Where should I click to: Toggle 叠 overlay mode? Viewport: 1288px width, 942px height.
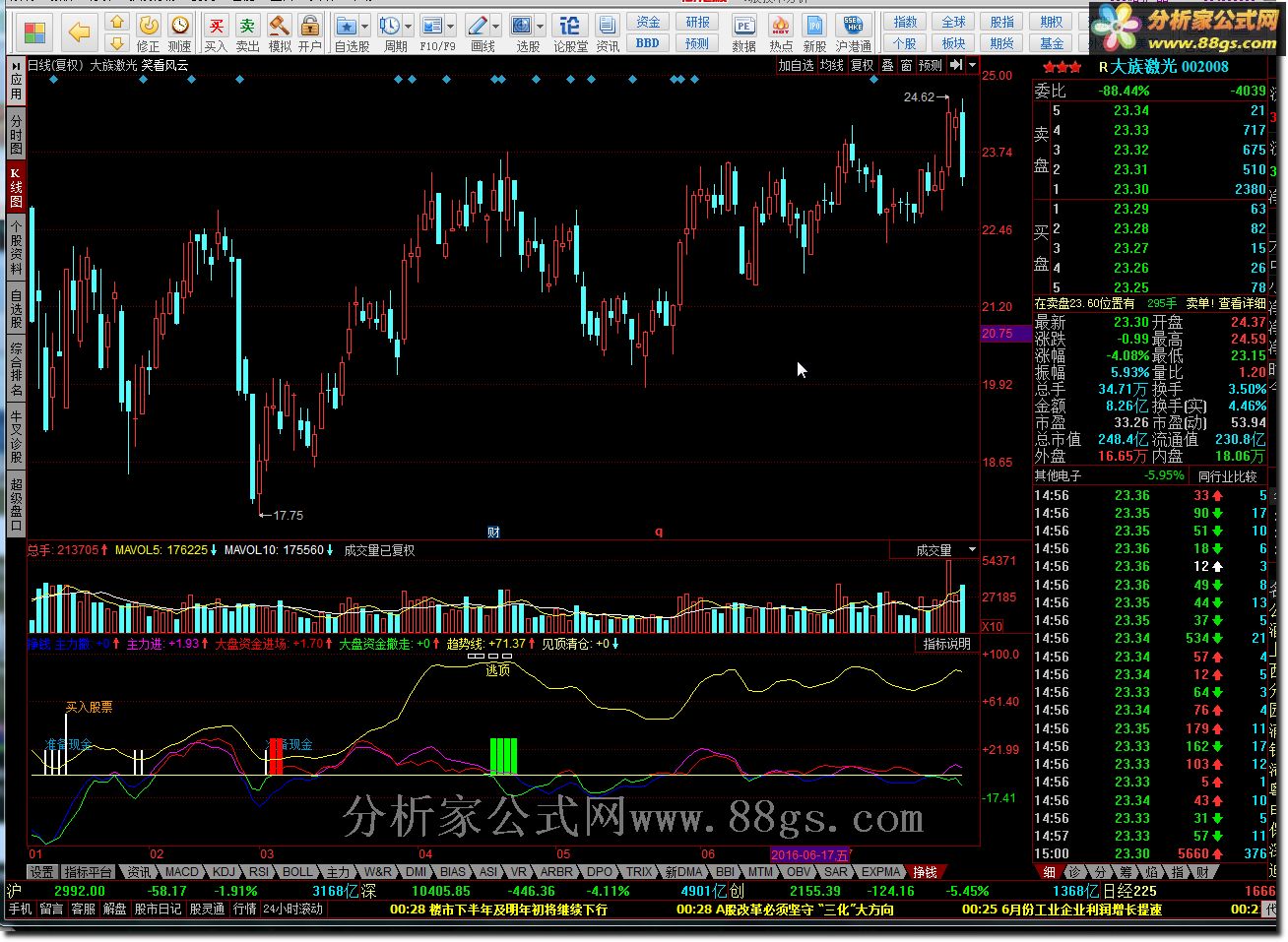pyautogui.click(x=887, y=65)
